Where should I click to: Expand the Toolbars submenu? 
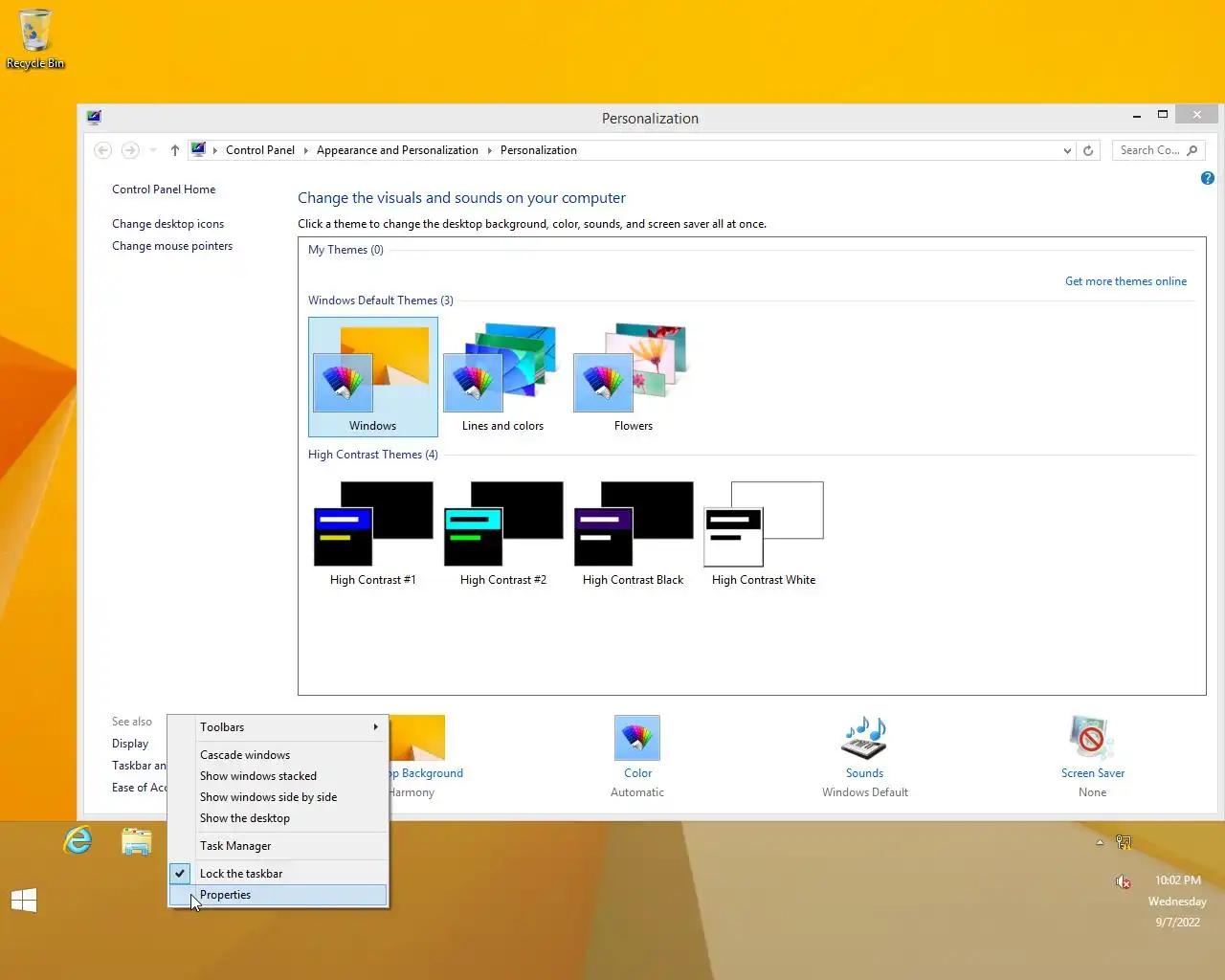coord(278,727)
